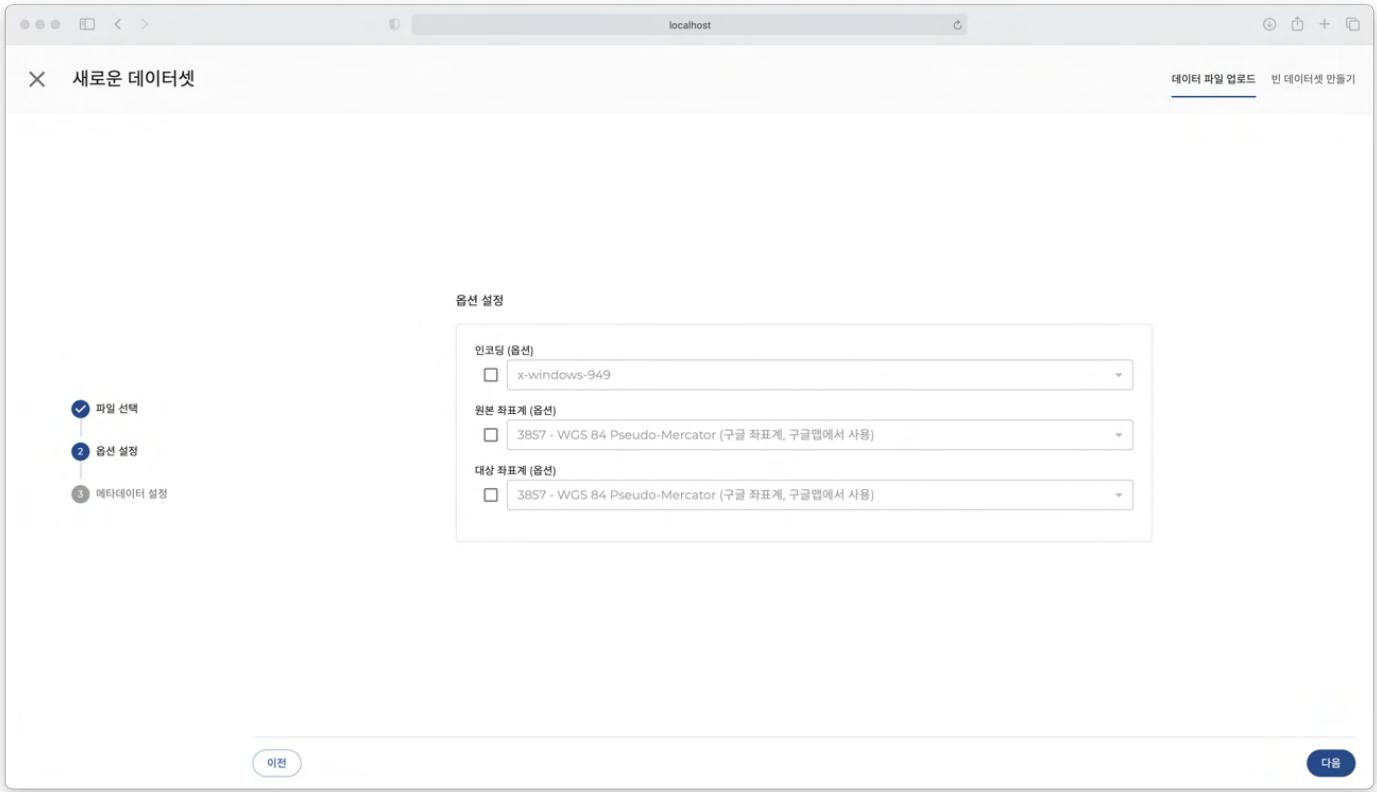The image size is (1377, 792).
Task: Show the tab overview icon
Action: point(1352,24)
